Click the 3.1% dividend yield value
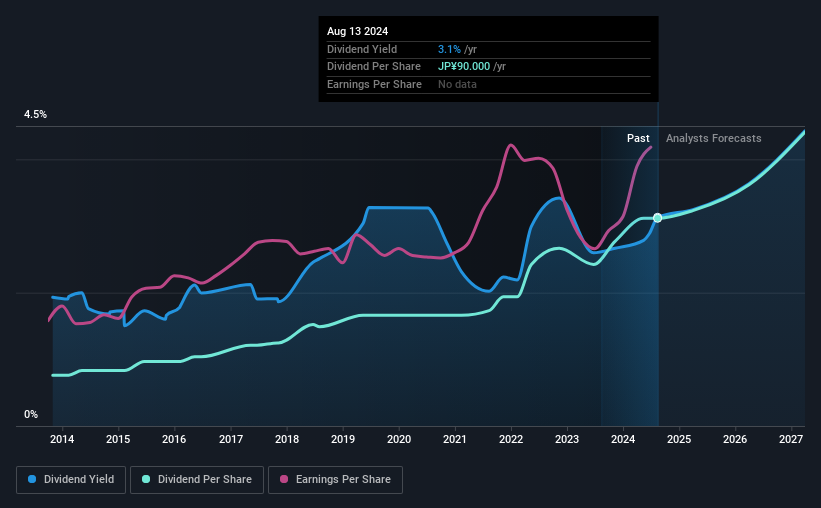Screen dimensions: 821x508 click(x=449, y=49)
